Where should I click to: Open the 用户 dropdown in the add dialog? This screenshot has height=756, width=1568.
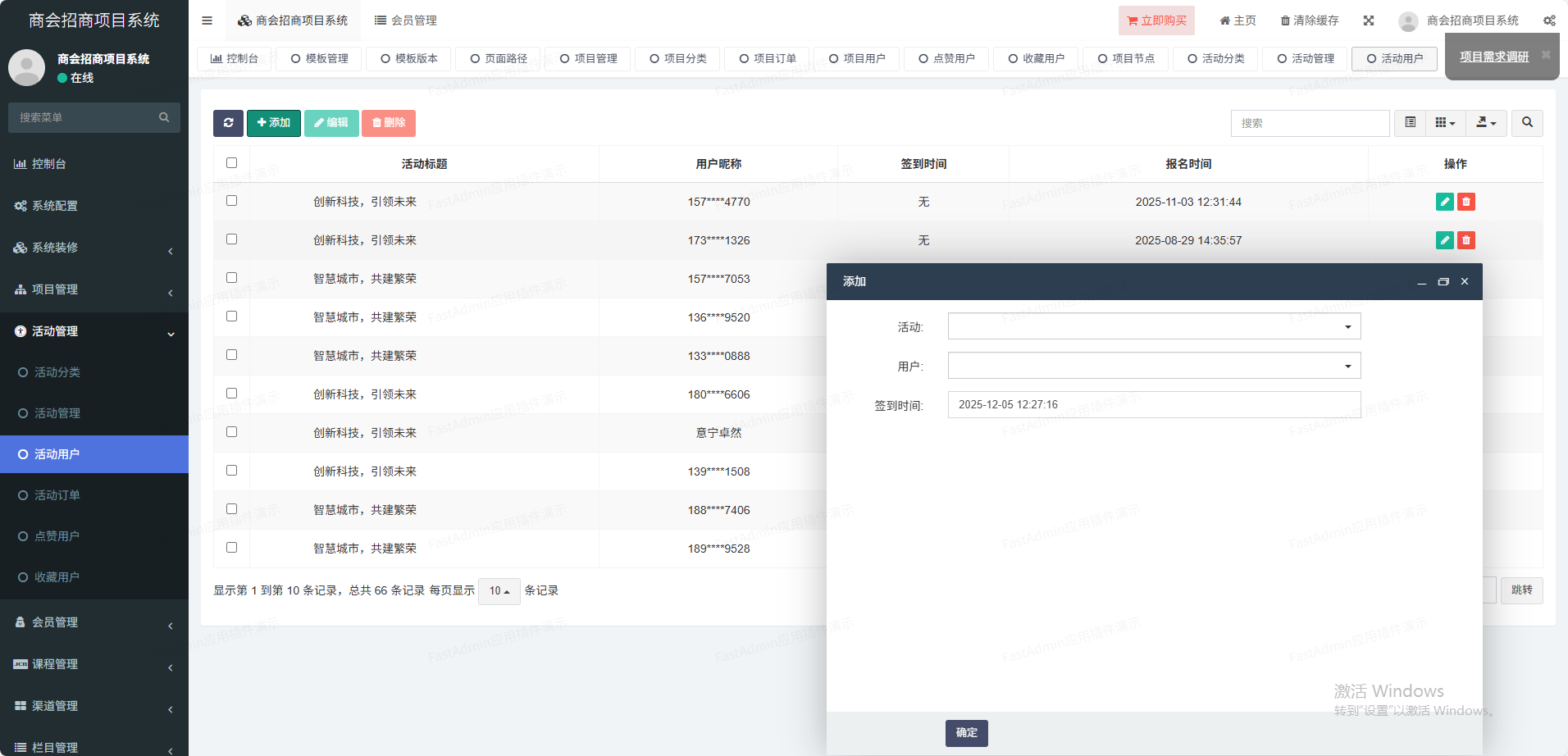coord(1154,366)
